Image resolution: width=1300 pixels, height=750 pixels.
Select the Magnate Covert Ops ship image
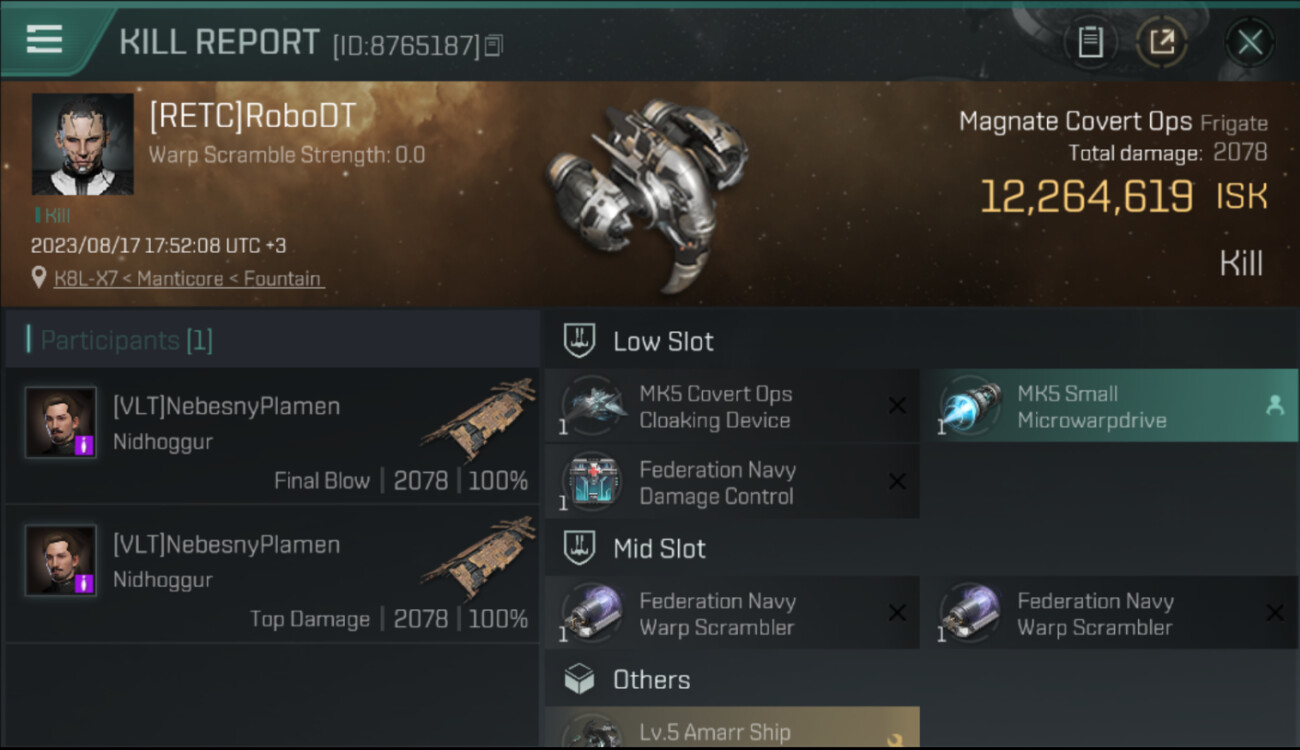pyautogui.click(x=647, y=195)
